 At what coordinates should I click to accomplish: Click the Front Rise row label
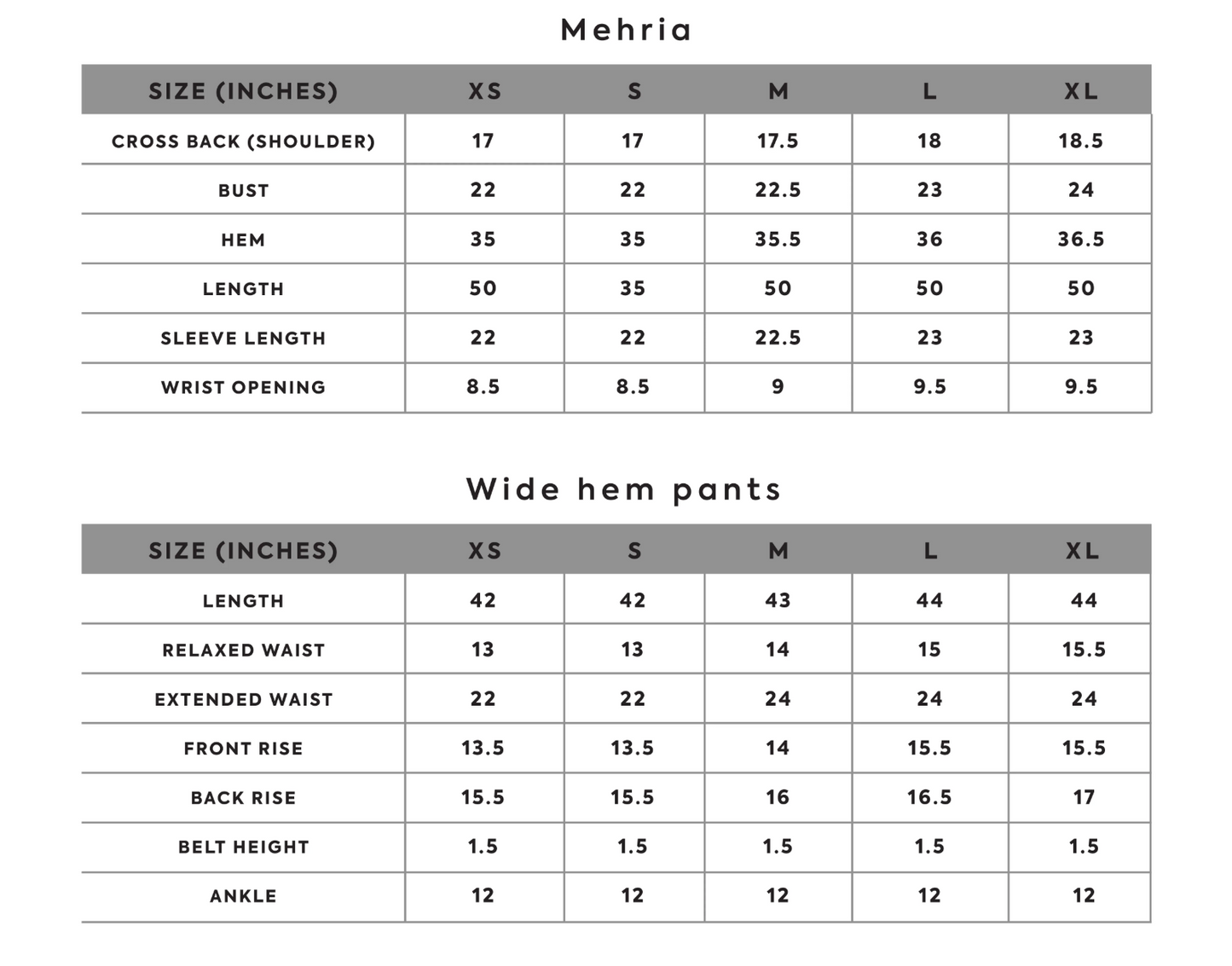[x=243, y=749]
